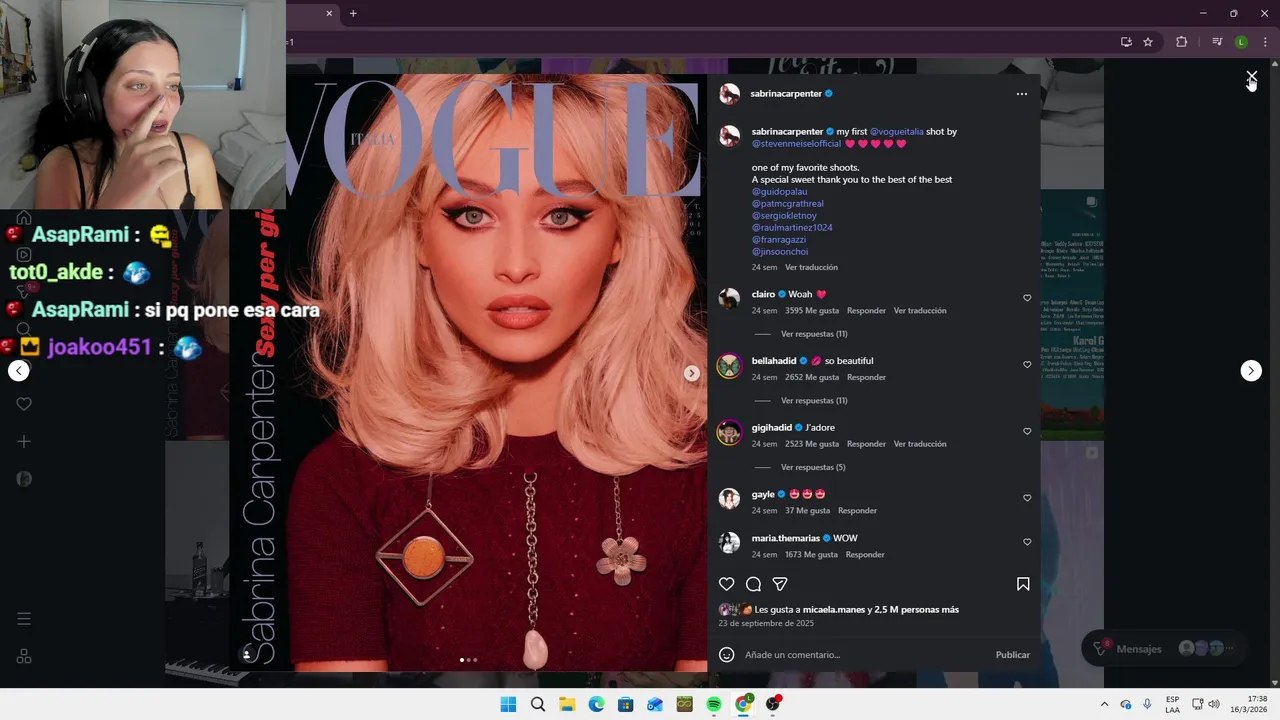This screenshot has width=1280, height=720.
Task: Show next photo in the carousel
Action: (x=691, y=373)
